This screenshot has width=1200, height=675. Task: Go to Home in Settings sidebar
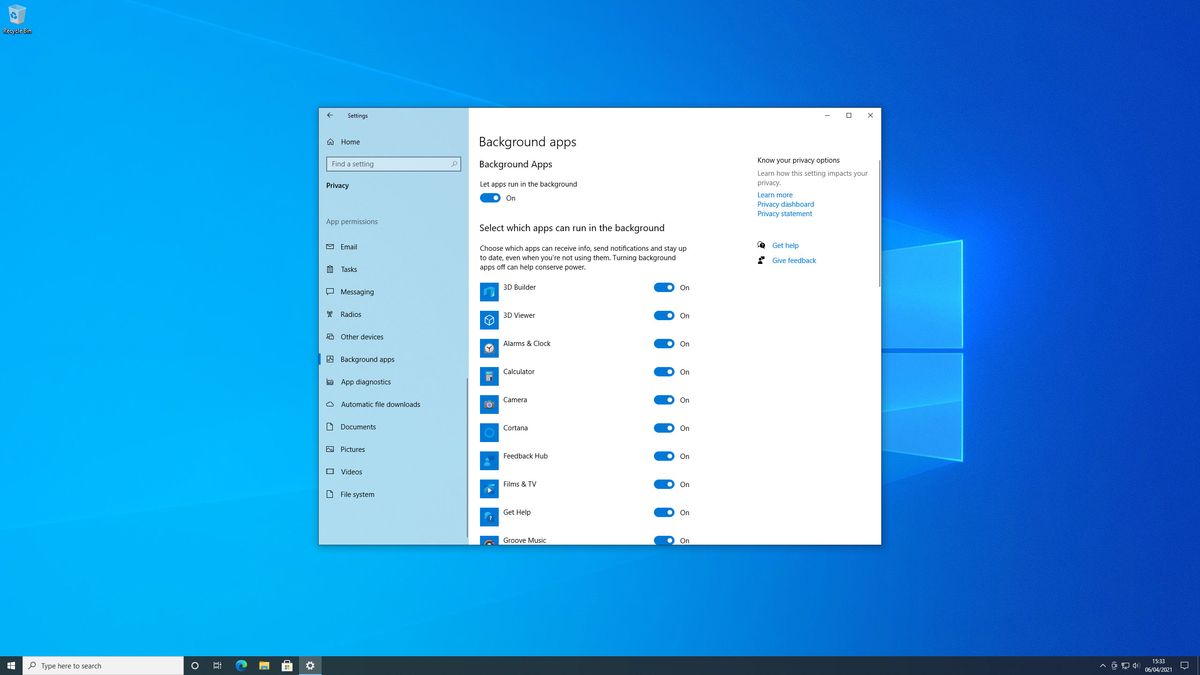(x=349, y=141)
